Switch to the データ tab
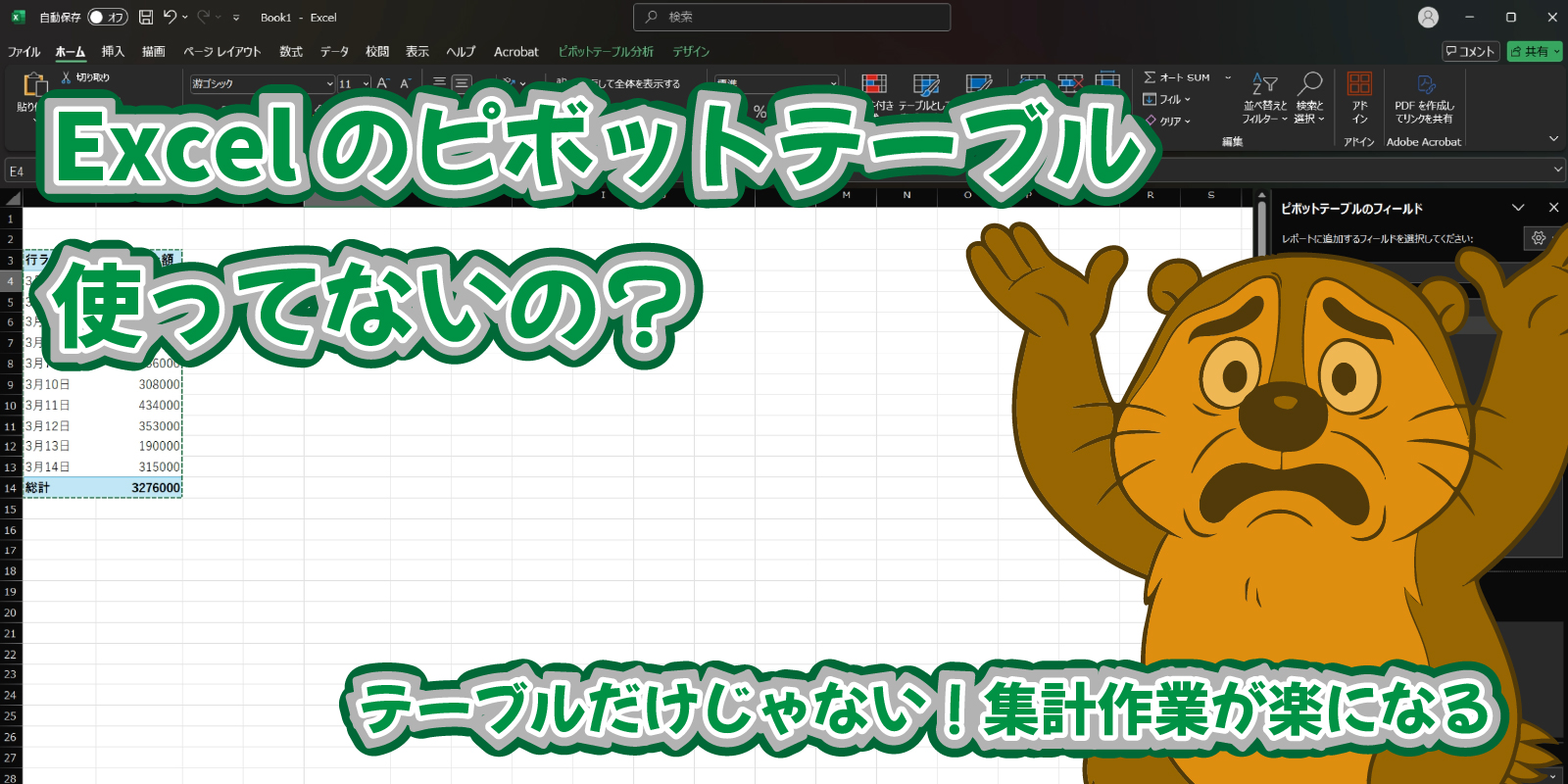Image resolution: width=1568 pixels, height=784 pixels. point(334,52)
